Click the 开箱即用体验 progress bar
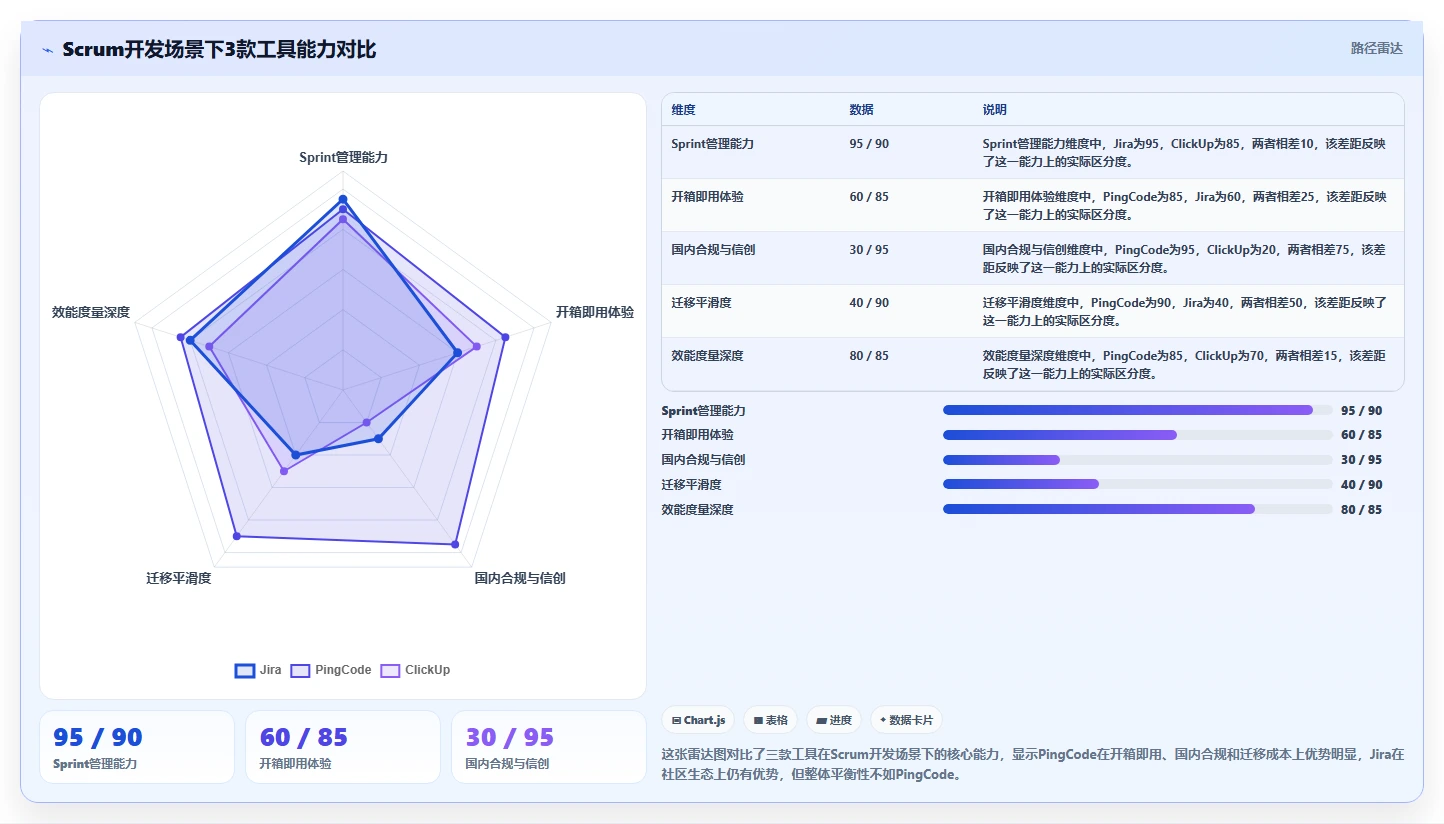This screenshot has width=1444, height=824. tap(1137, 435)
